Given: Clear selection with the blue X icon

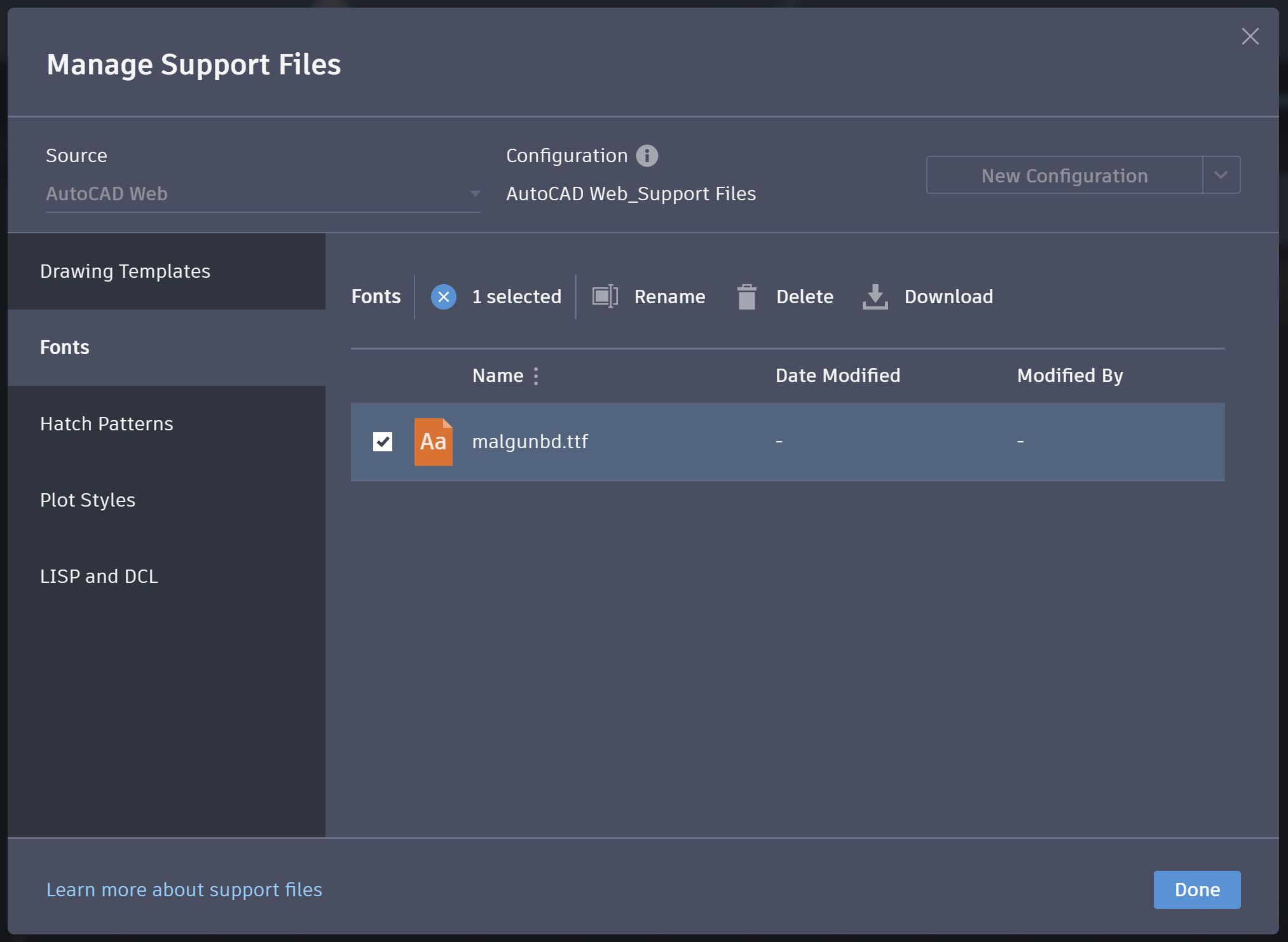Looking at the screenshot, I should tap(443, 297).
